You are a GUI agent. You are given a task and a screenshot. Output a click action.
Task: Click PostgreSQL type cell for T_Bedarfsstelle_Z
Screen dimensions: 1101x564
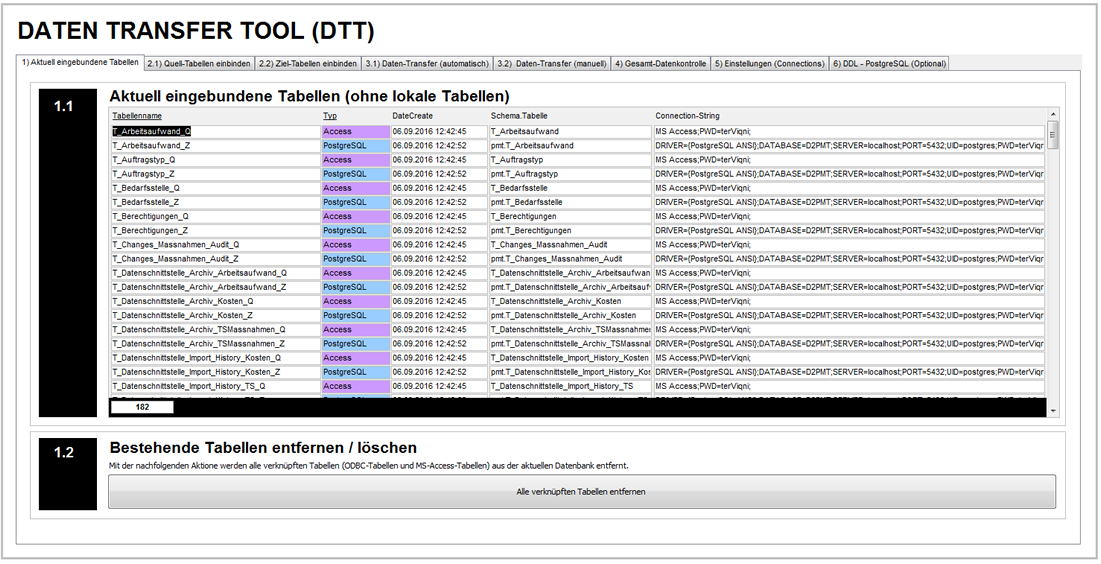point(354,202)
